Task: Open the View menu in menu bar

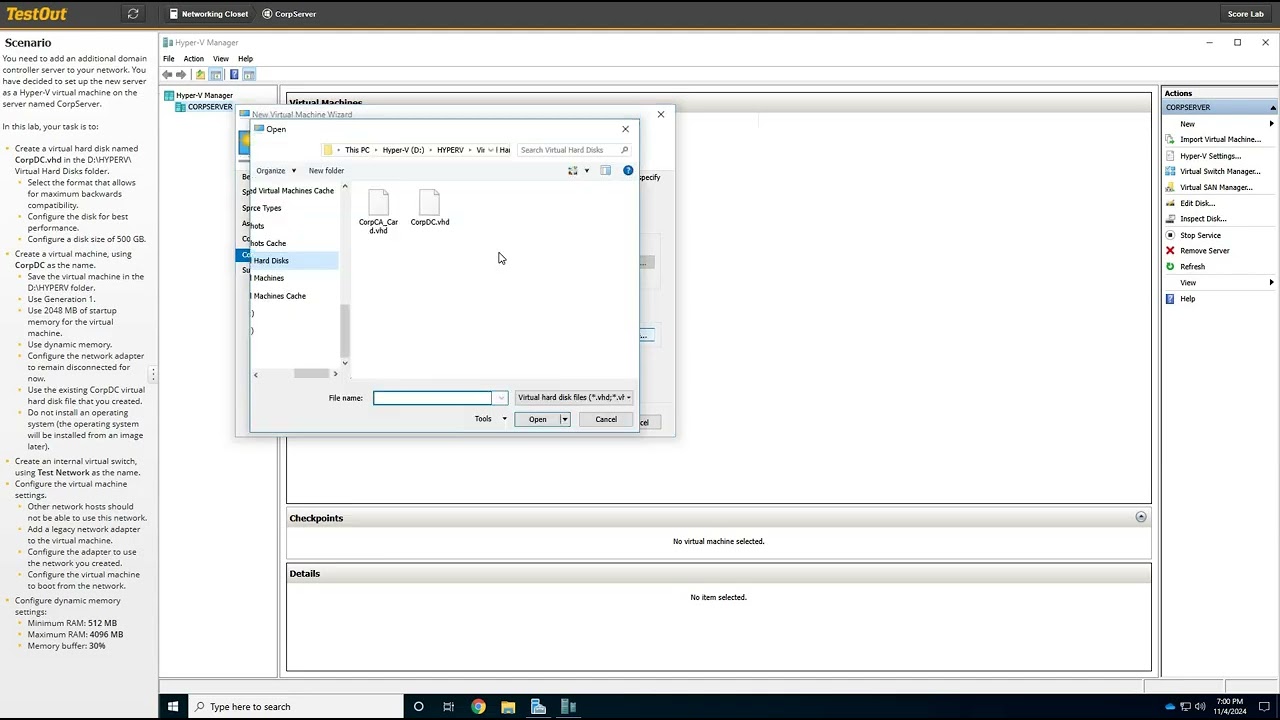Action: [x=220, y=59]
